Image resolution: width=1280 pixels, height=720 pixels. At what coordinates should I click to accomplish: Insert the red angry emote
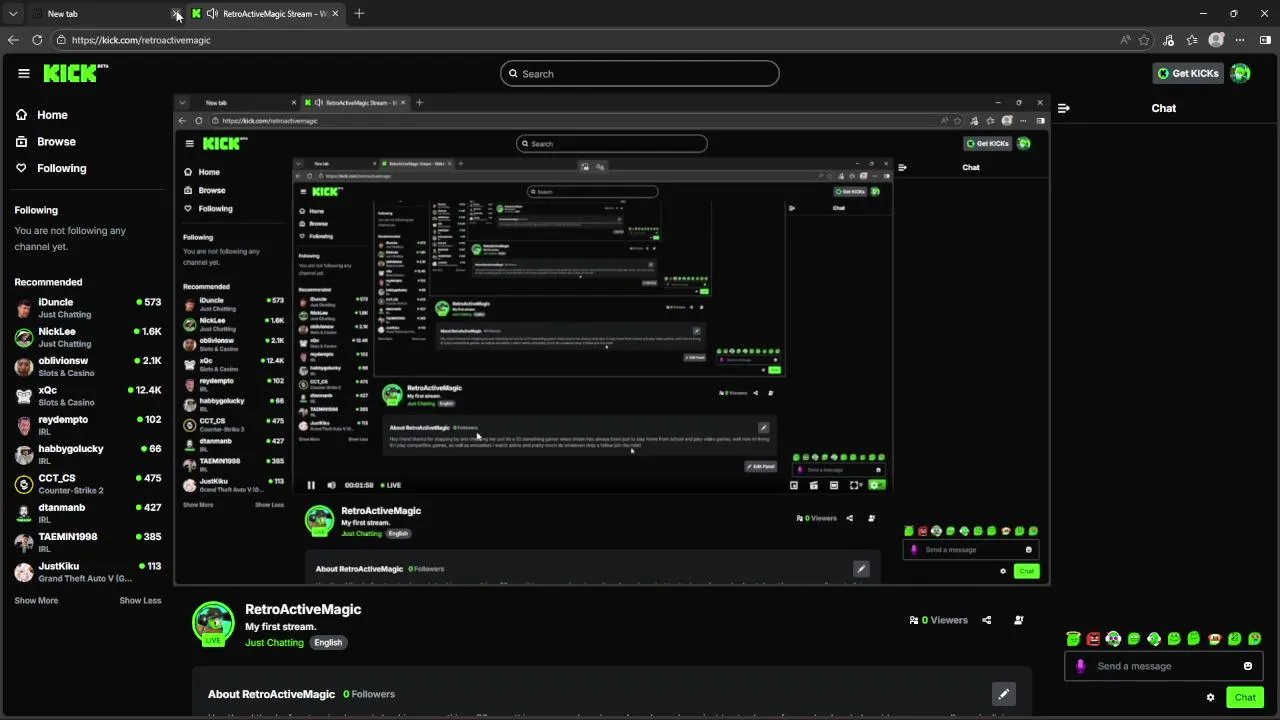[1093, 639]
